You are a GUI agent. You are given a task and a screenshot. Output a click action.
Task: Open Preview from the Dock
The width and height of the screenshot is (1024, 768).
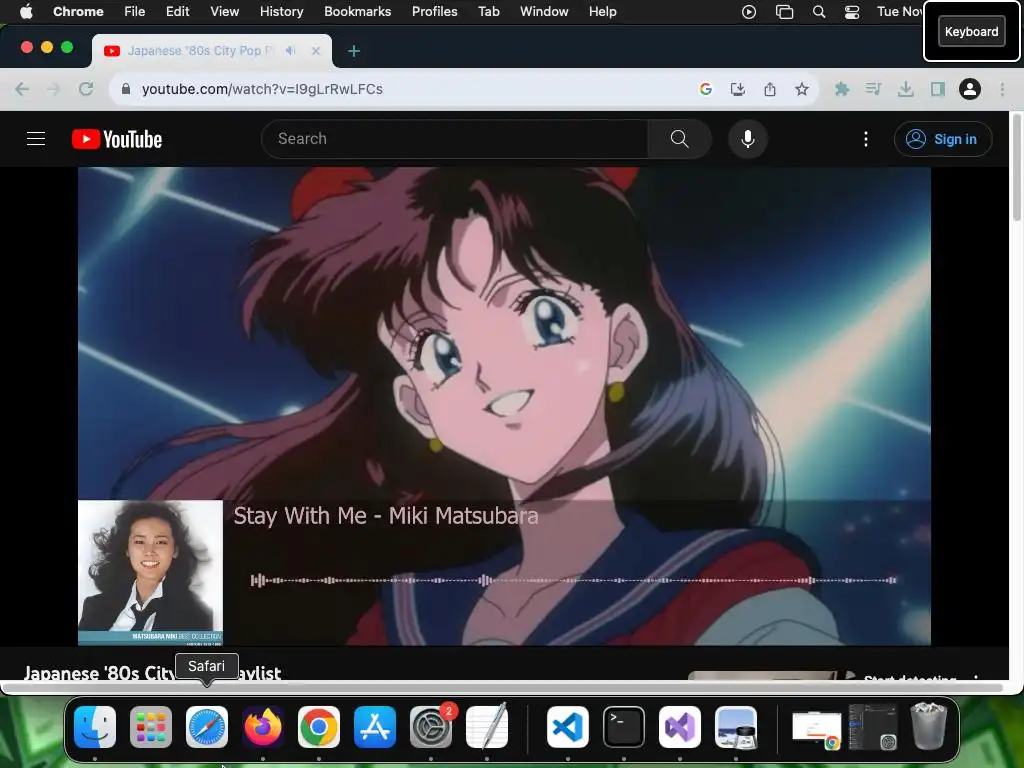tap(736, 727)
